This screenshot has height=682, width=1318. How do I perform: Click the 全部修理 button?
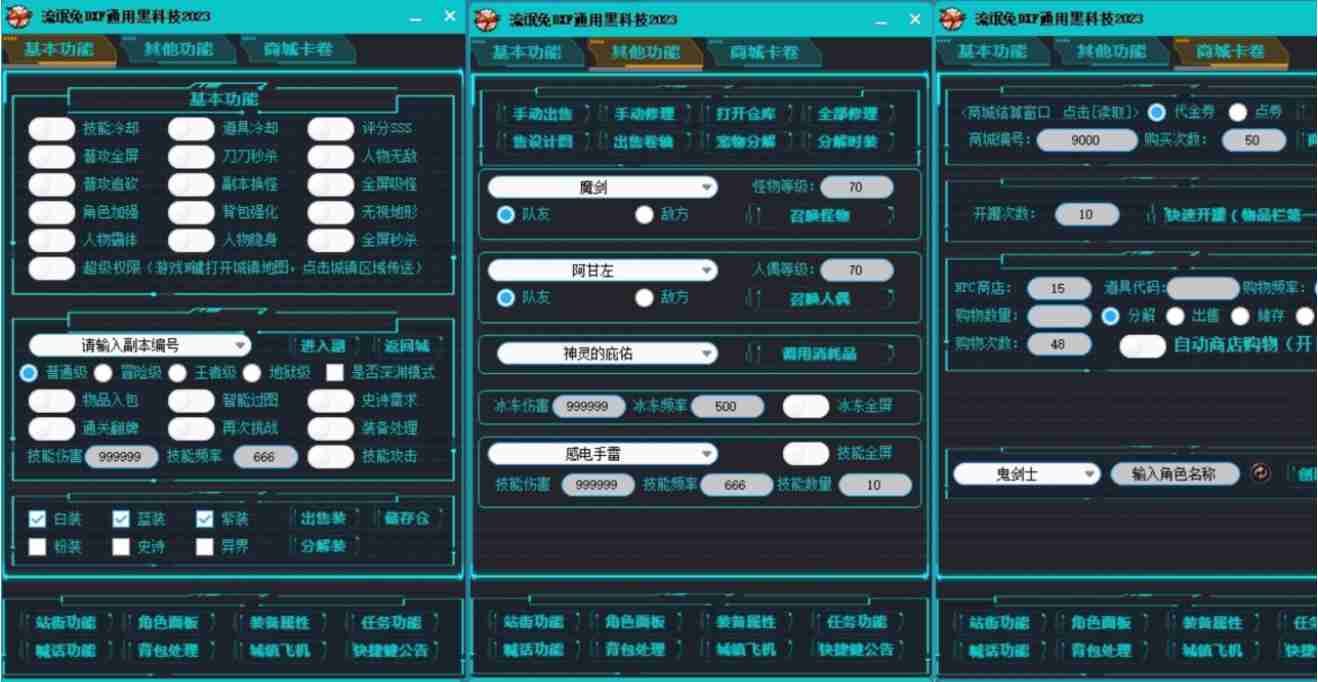point(847,114)
